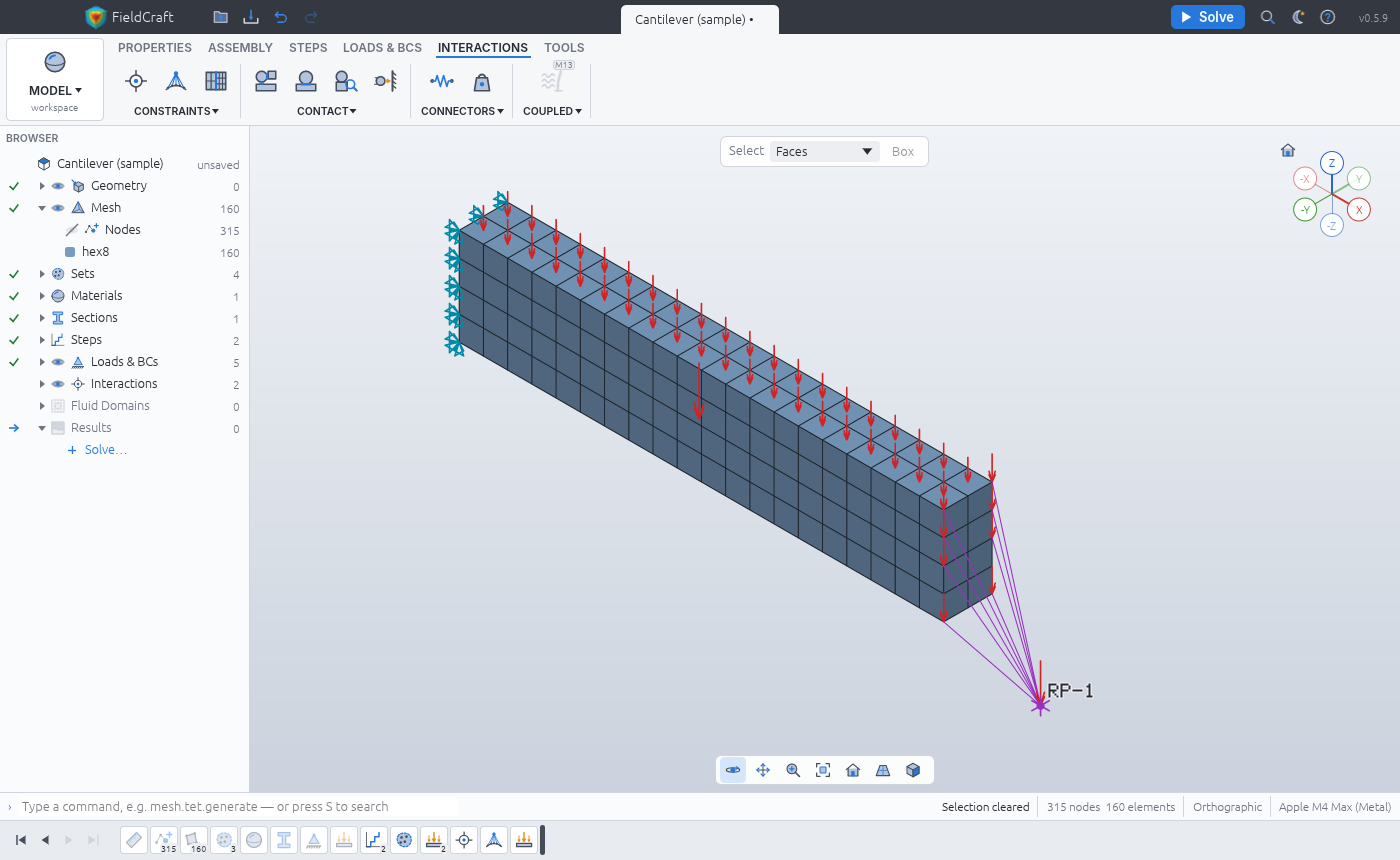Click the zoom tool in view toolbar
The image size is (1400, 860).
793,770
